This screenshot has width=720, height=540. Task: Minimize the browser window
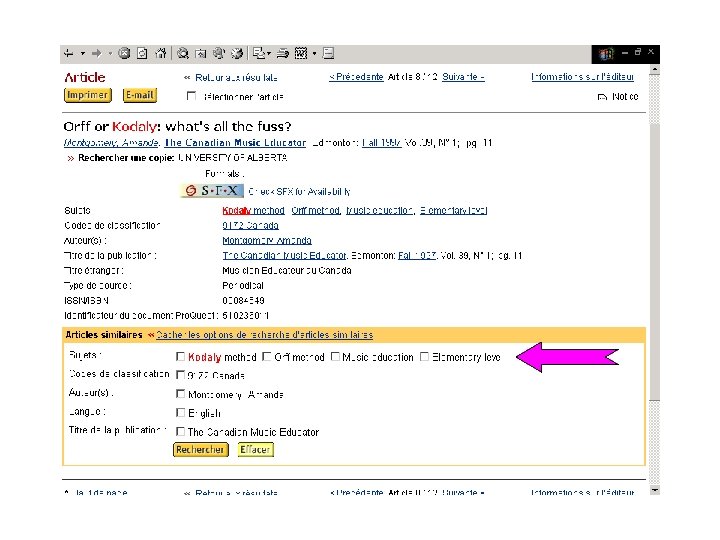pos(625,53)
